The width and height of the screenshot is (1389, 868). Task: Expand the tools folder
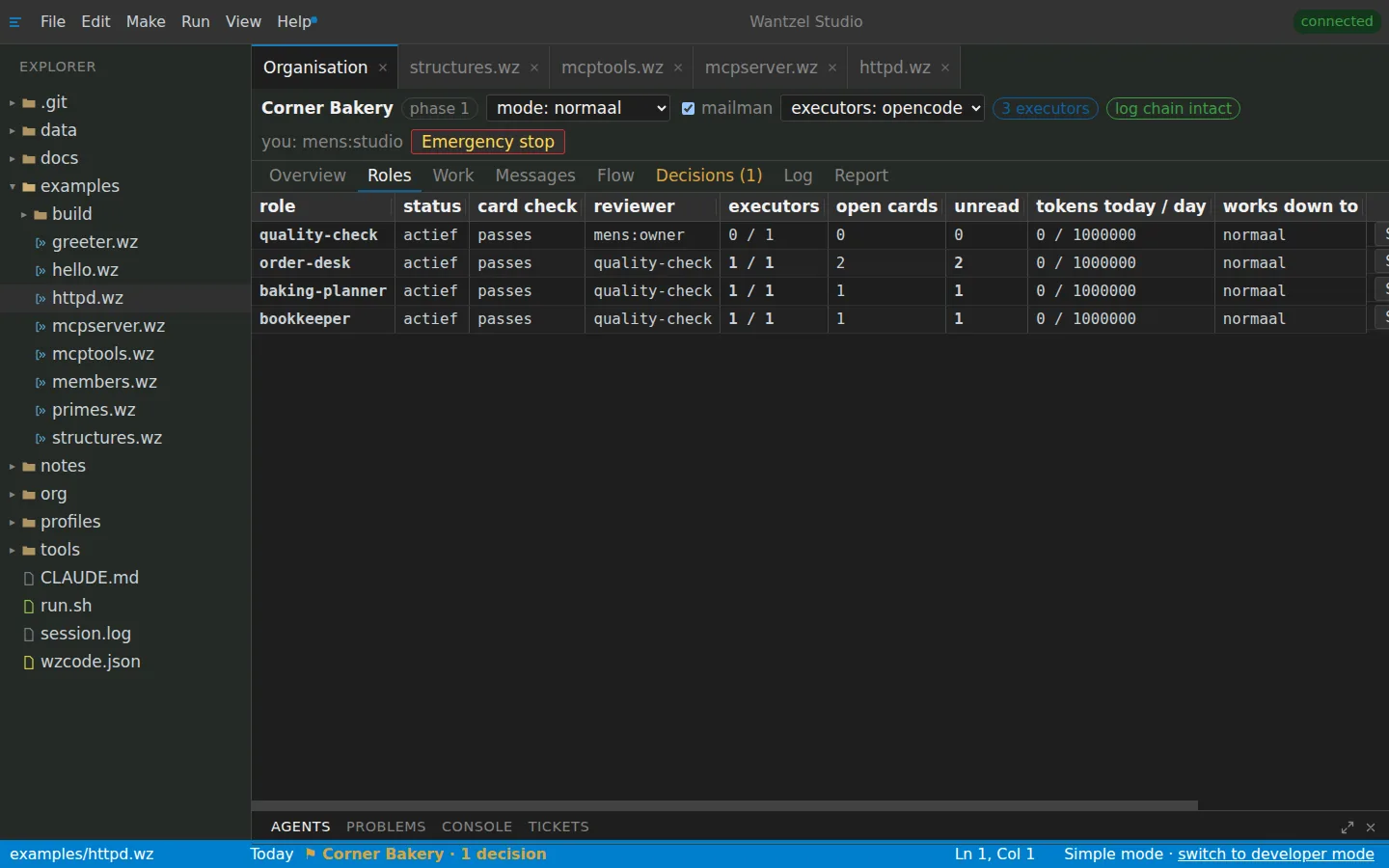pyautogui.click(x=13, y=551)
